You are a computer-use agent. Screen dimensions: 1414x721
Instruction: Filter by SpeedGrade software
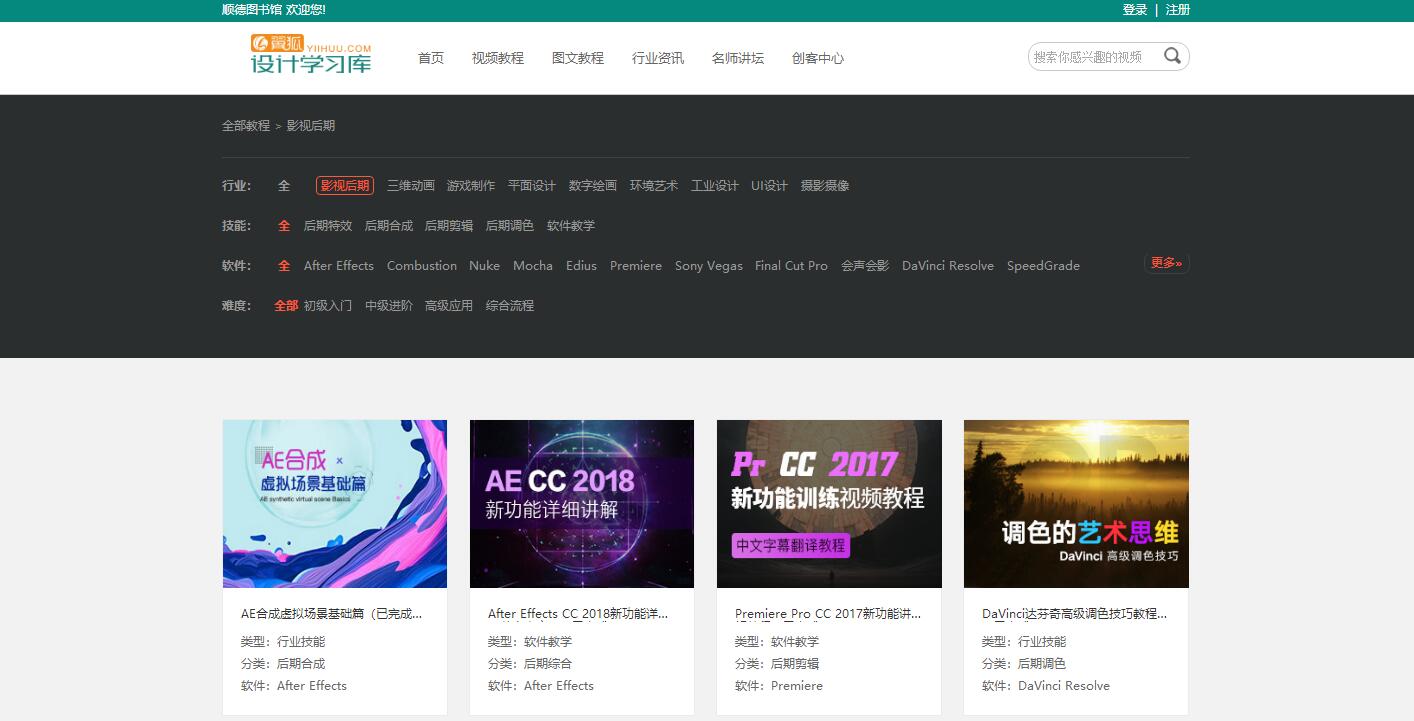(x=1043, y=266)
